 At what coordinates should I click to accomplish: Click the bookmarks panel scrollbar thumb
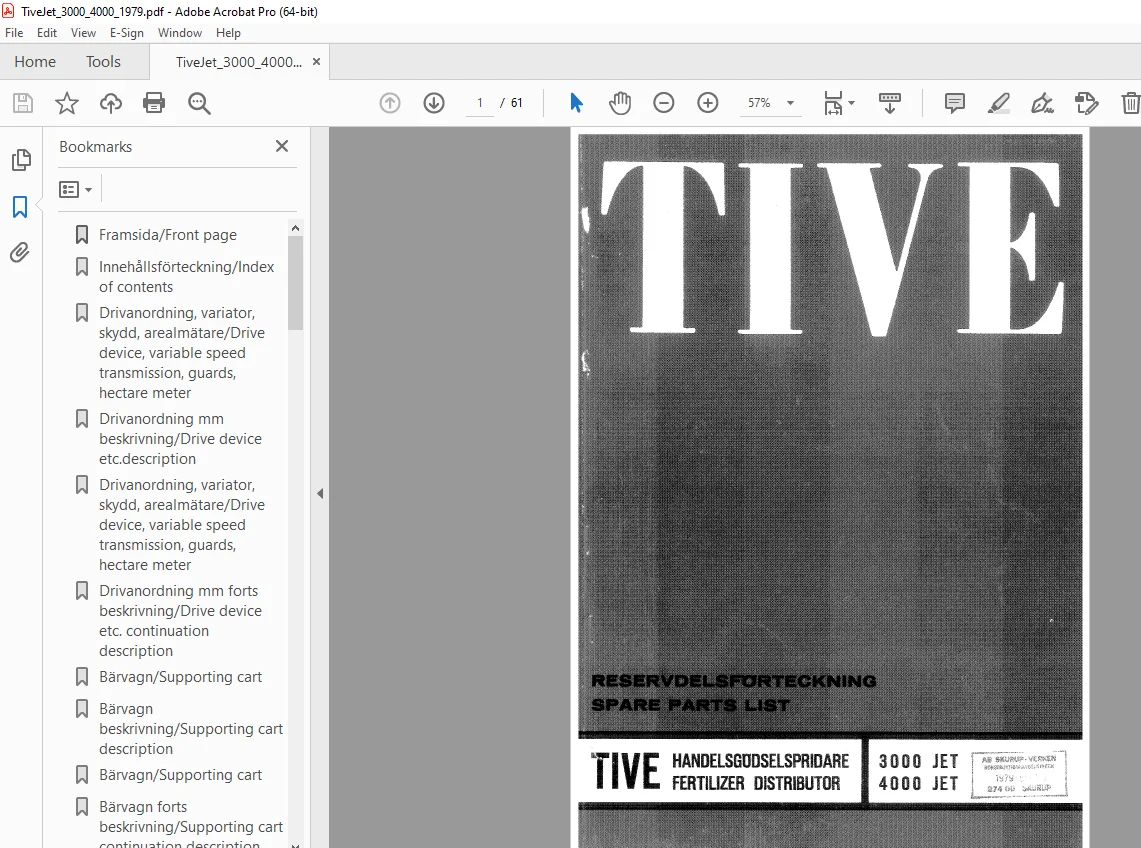point(295,282)
